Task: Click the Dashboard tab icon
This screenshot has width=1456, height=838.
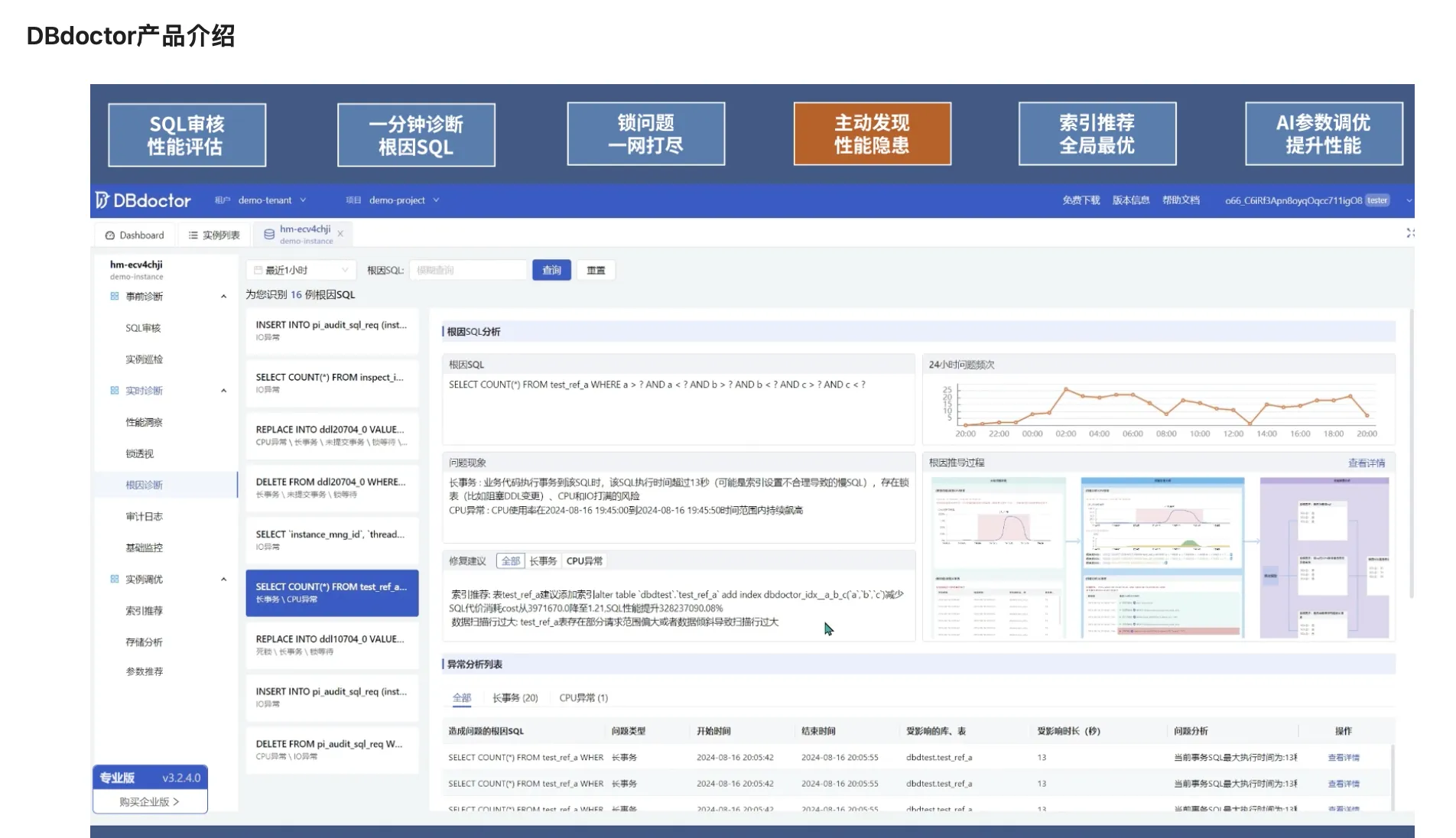Action: (x=109, y=235)
